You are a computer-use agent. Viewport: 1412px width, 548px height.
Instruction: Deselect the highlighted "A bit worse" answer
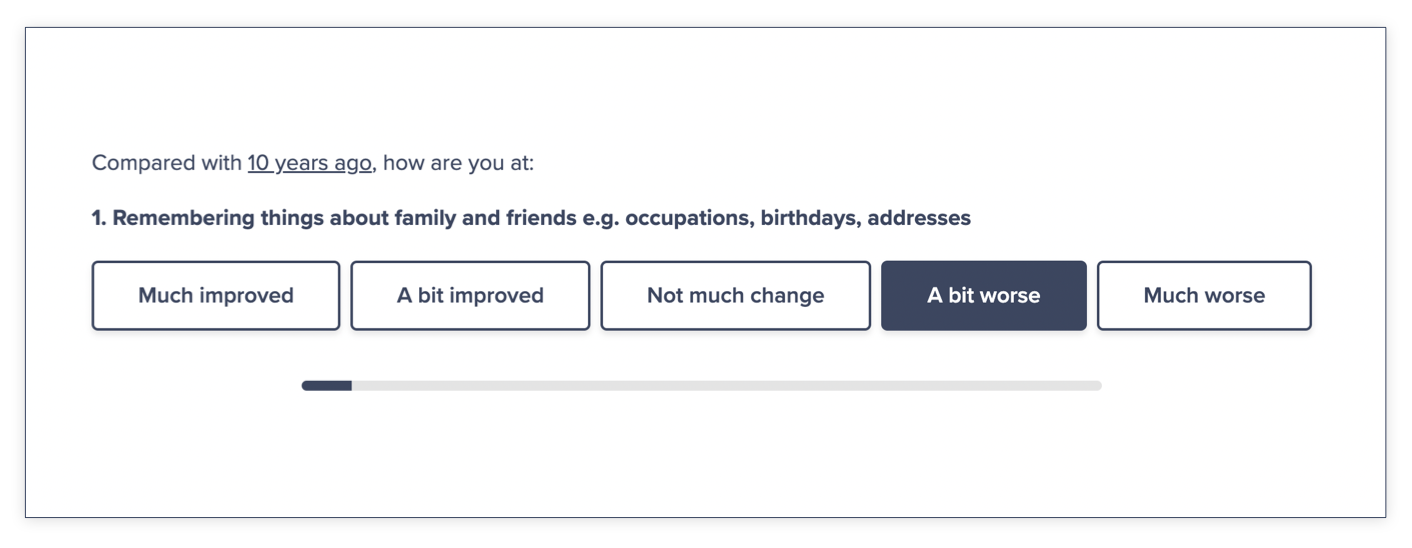click(983, 296)
